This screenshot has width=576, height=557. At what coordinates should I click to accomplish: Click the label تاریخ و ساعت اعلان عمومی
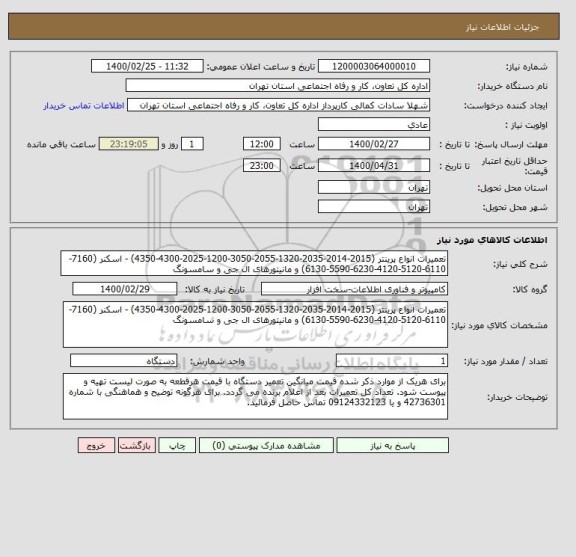tap(261, 67)
